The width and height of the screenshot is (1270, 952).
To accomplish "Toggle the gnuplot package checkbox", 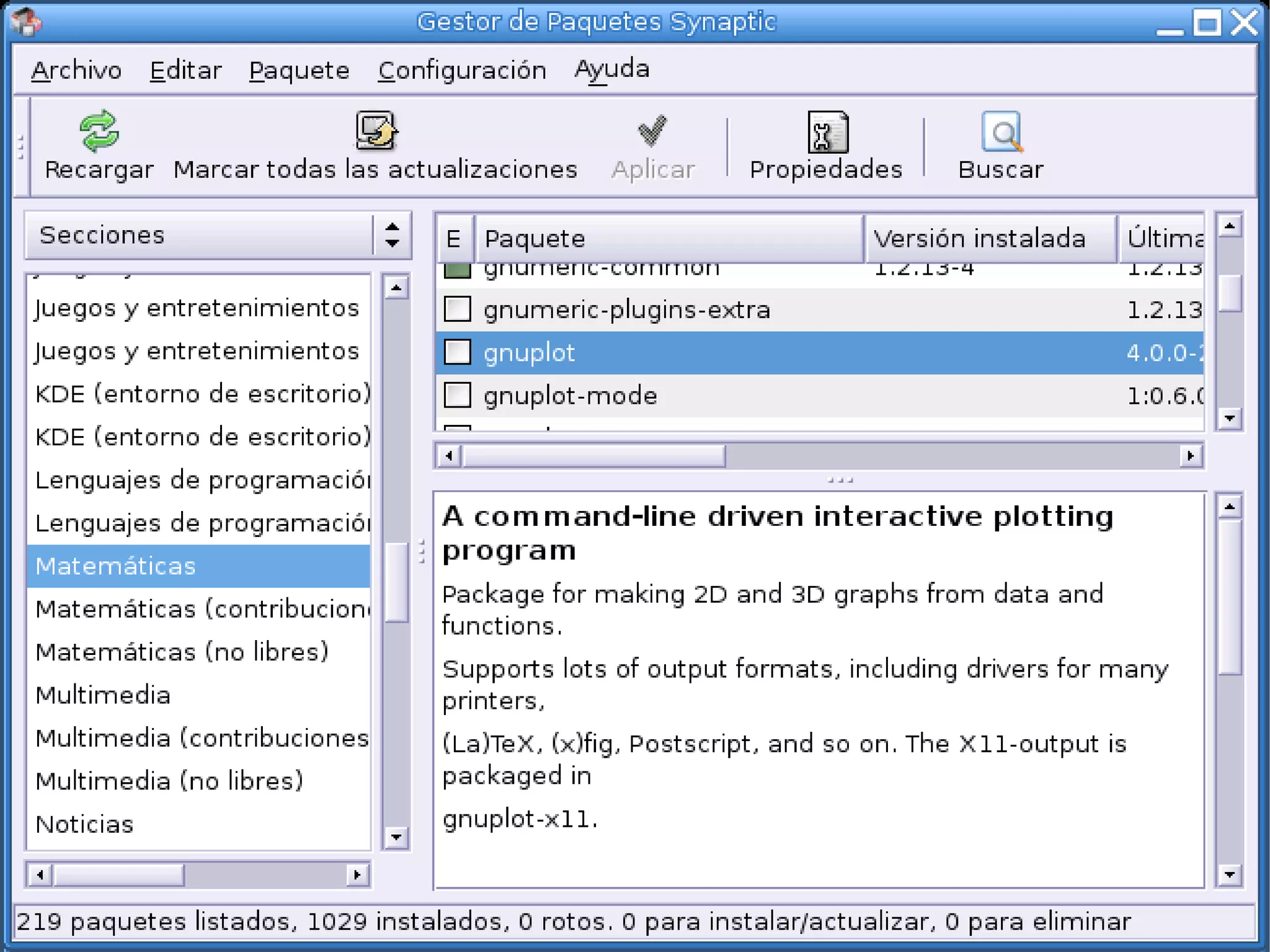I will pos(458,352).
